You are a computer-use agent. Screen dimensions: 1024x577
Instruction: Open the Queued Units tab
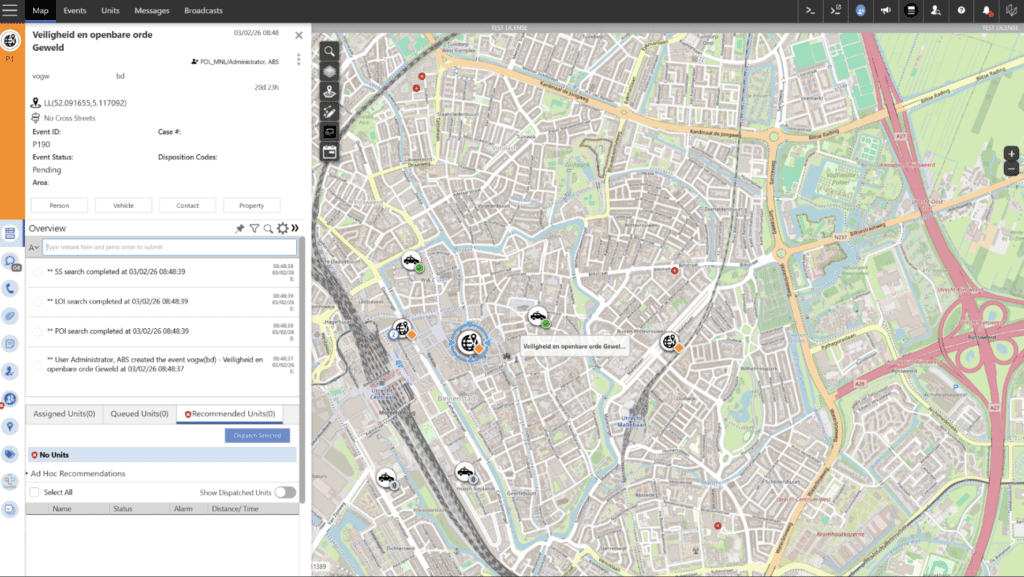pos(138,413)
